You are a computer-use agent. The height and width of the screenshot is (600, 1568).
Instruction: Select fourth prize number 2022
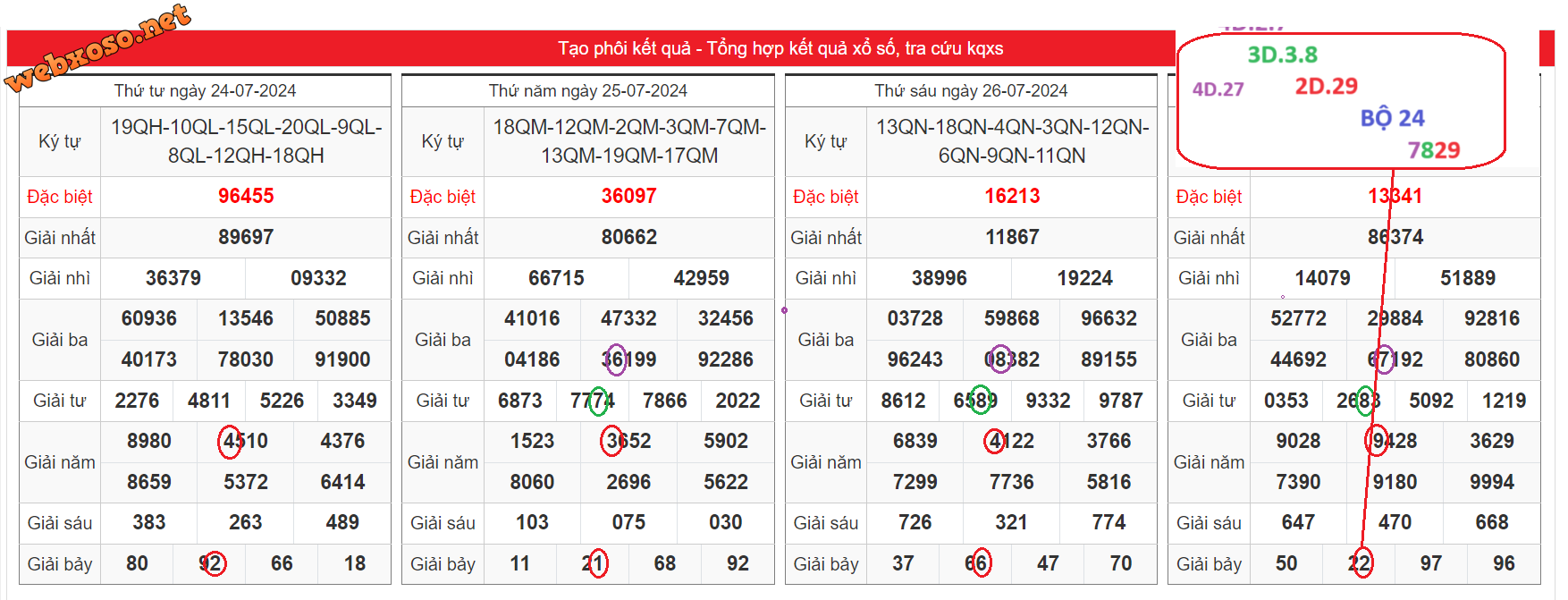pos(738,401)
